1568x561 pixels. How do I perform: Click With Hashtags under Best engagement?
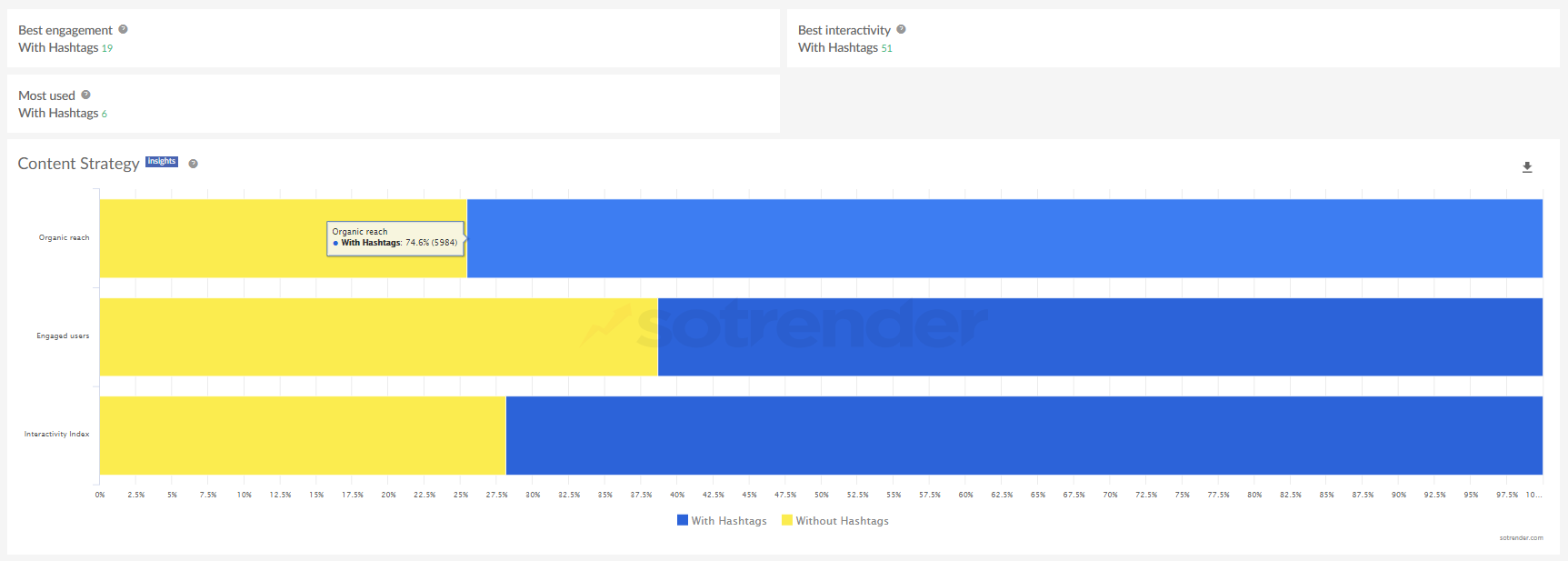(58, 47)
